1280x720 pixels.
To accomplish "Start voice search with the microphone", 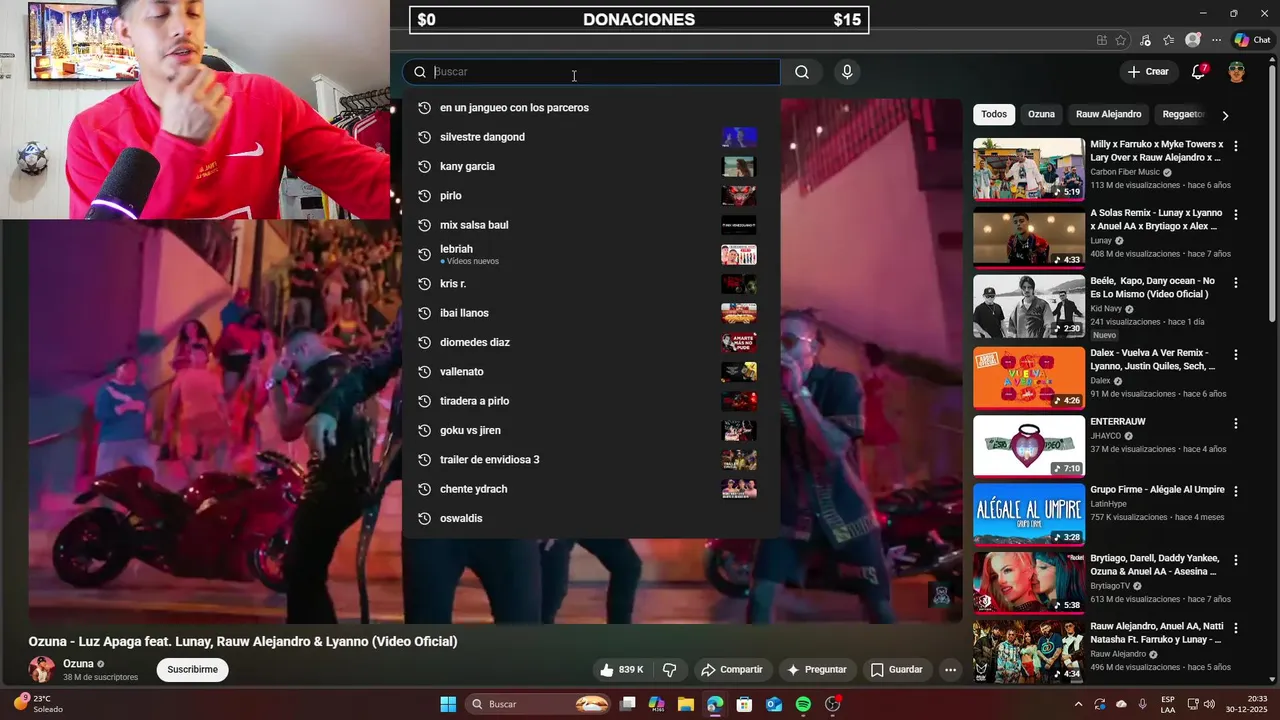I will tap(847, 72).
